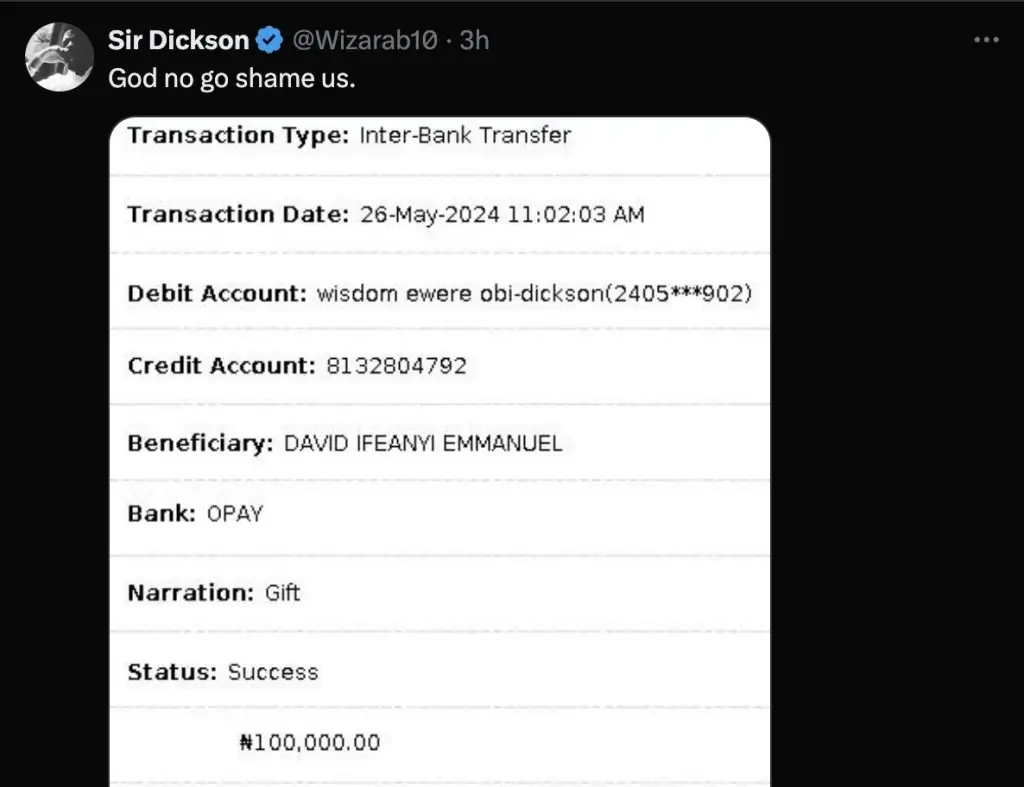Click the "Transaction Type:" label

238,135
